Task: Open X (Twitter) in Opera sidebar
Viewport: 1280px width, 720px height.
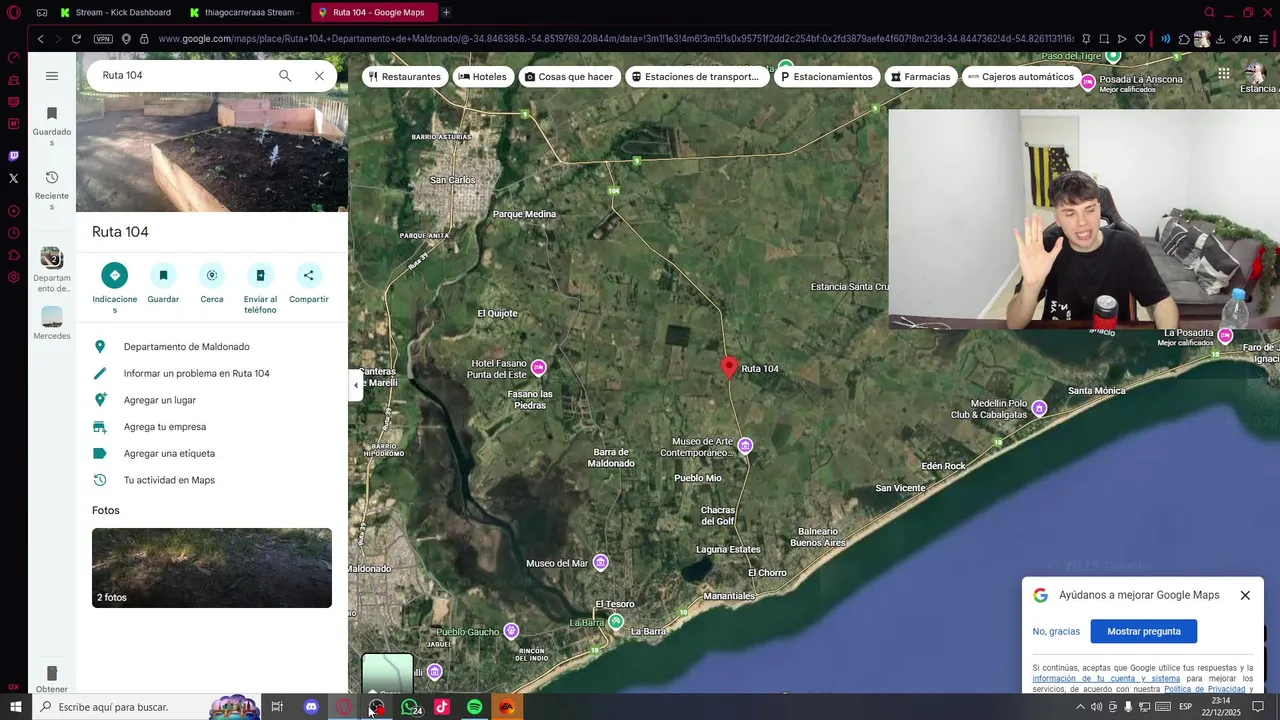Action: [13, 178]
